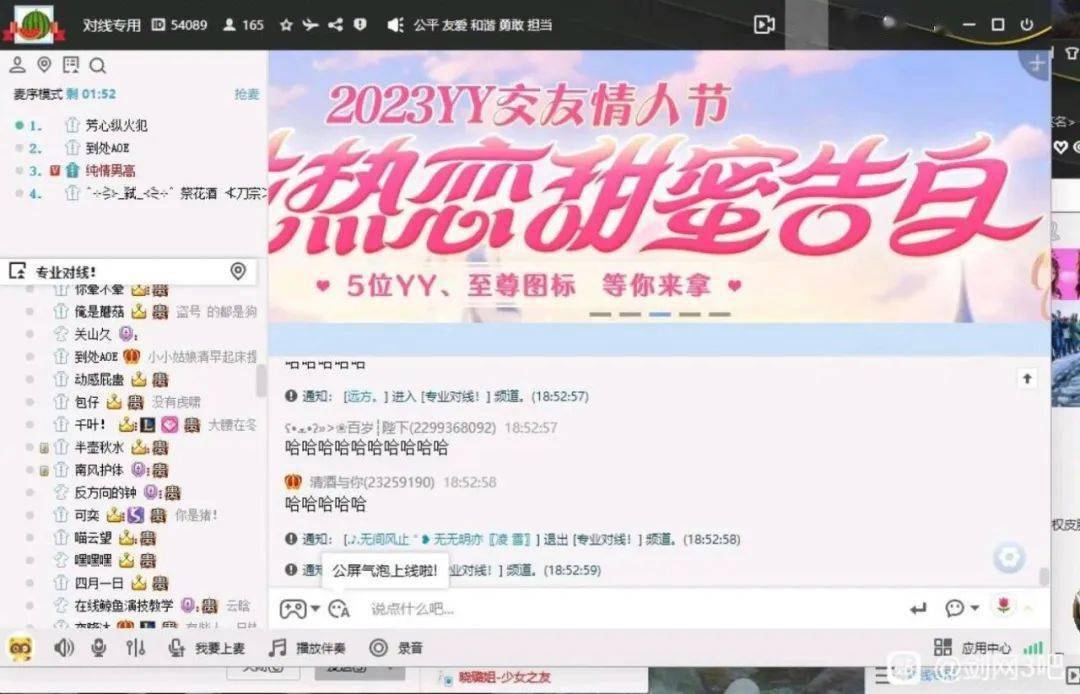Open sender 清酒与你(23259190) profile
Screen dimensions: 1080x694
point(373,482)
